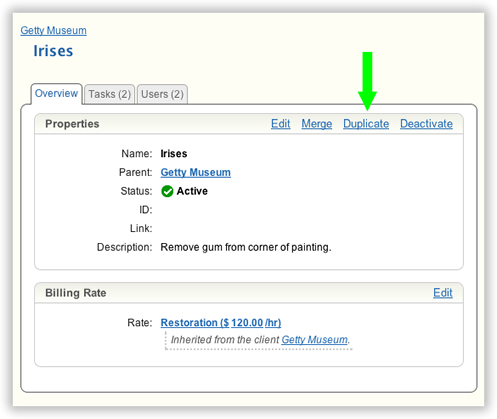The height and width of the screenshot is (419, 497).
Task: Select the Irises name value text
Action: (x=174, y=154)
